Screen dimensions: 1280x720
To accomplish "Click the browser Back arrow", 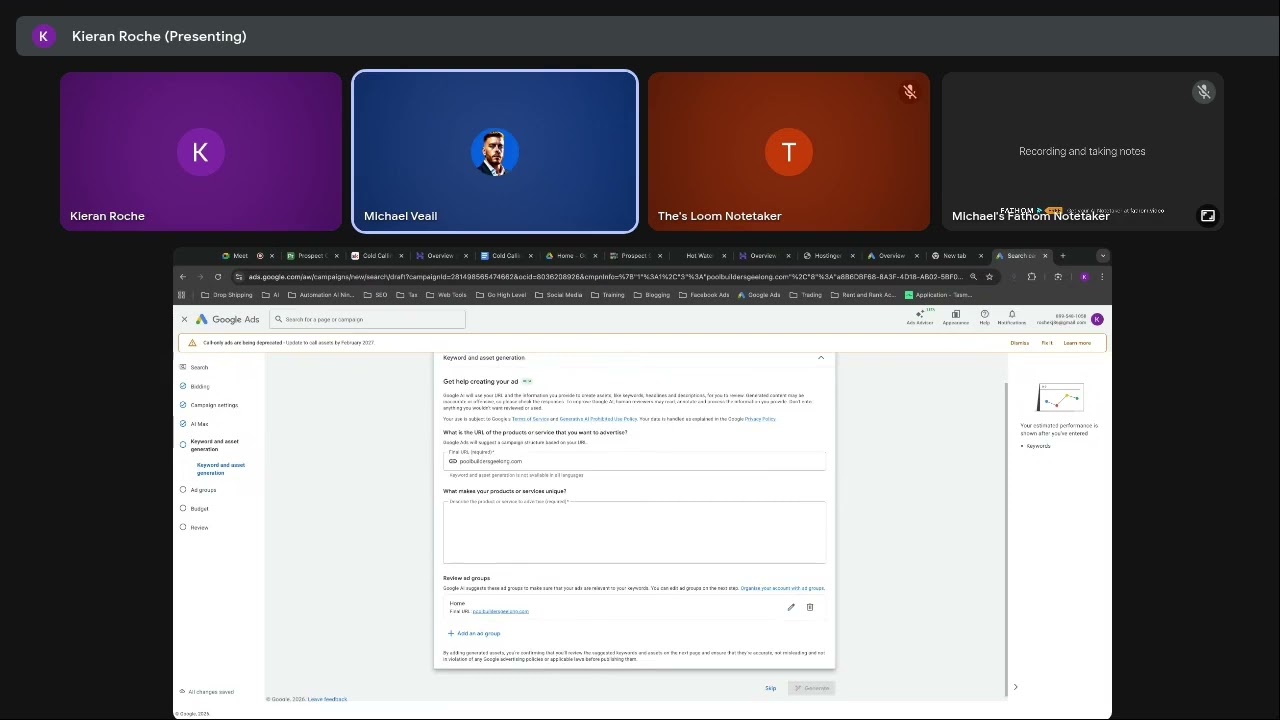I will tap(183, 277).
